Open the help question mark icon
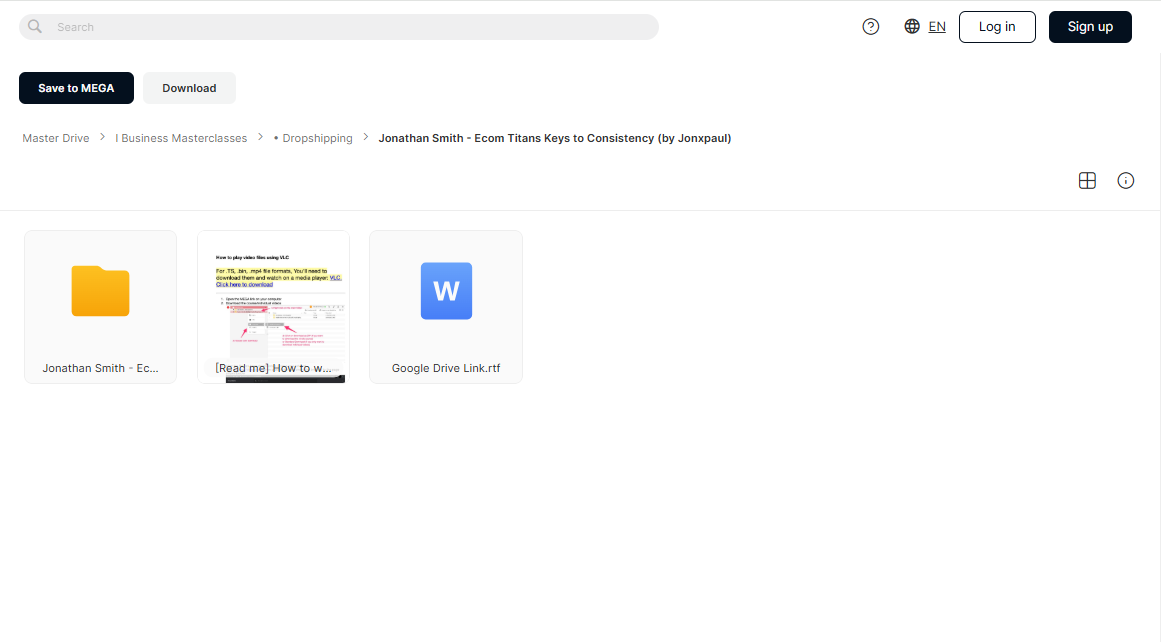Screen dimensions: 1161x642 tap(871, 27)
